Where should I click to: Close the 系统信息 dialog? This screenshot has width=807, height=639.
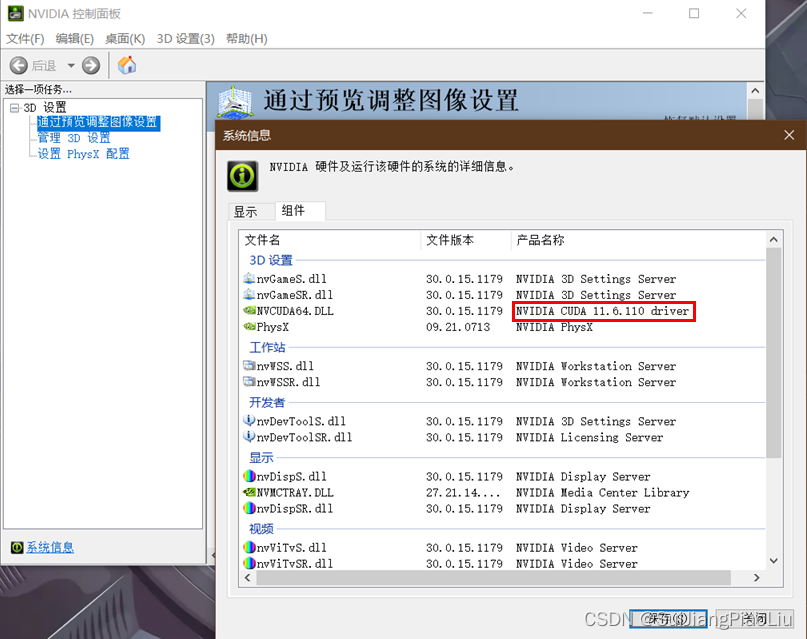coord(789,135)
